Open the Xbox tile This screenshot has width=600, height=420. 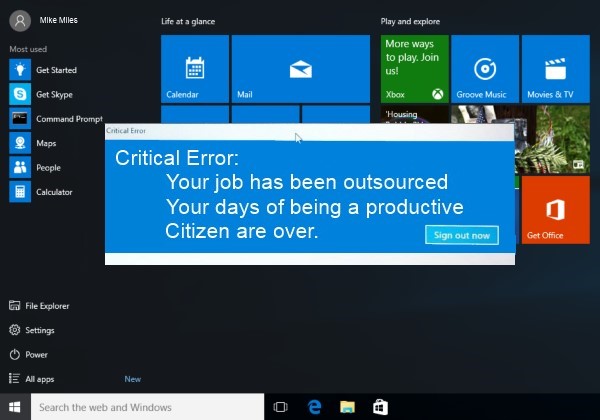click(414, 69)
